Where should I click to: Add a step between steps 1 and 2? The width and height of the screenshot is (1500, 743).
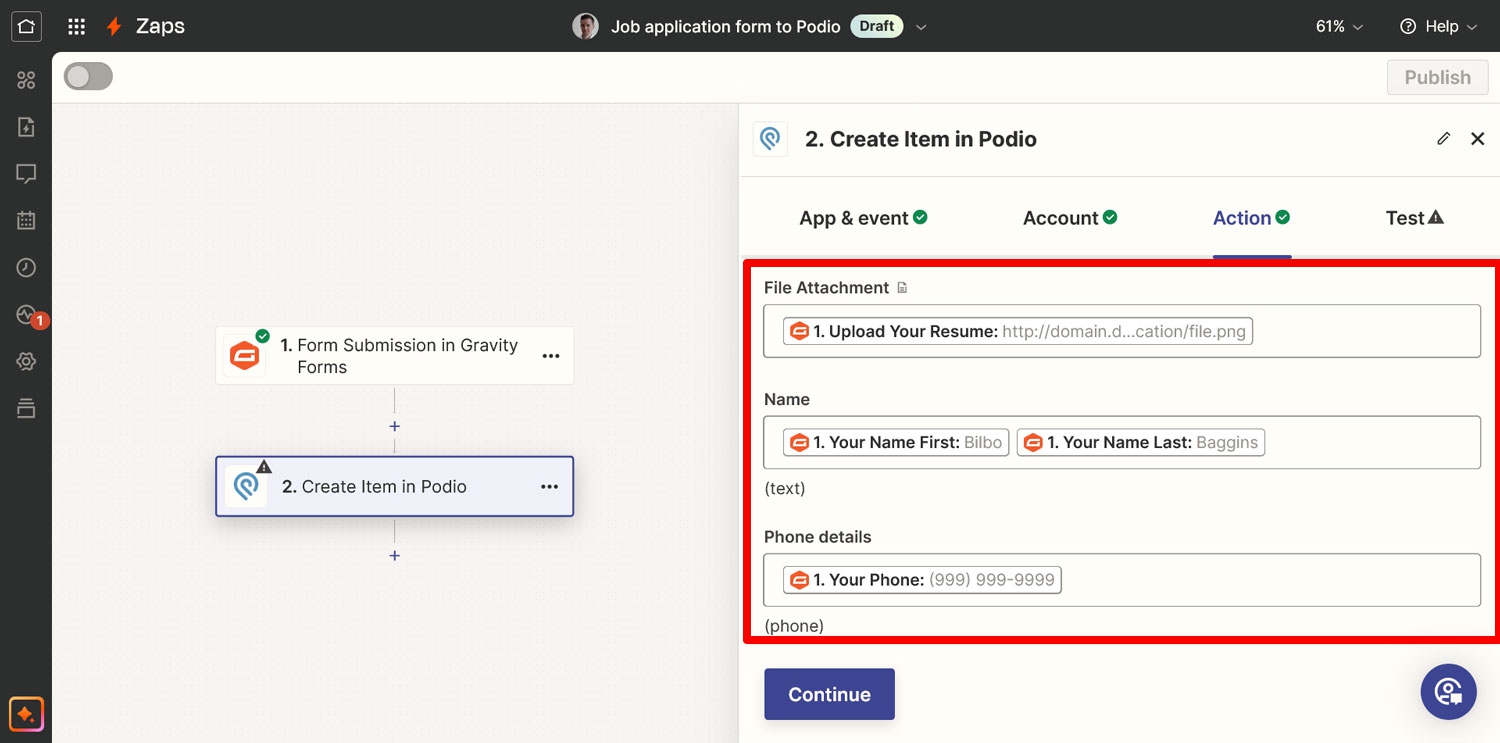click(x=394, y=426)
